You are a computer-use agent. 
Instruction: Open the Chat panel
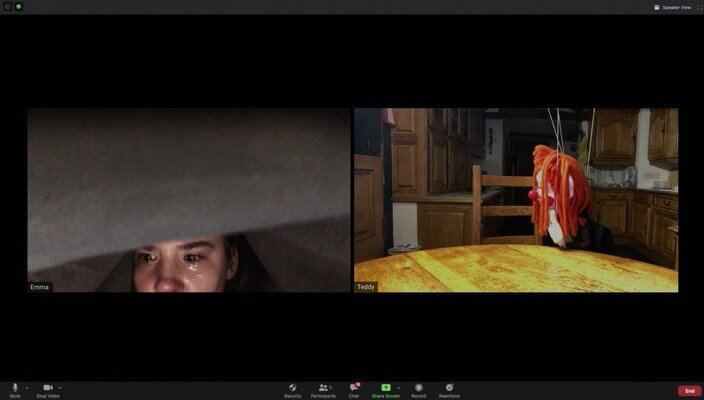354,391
